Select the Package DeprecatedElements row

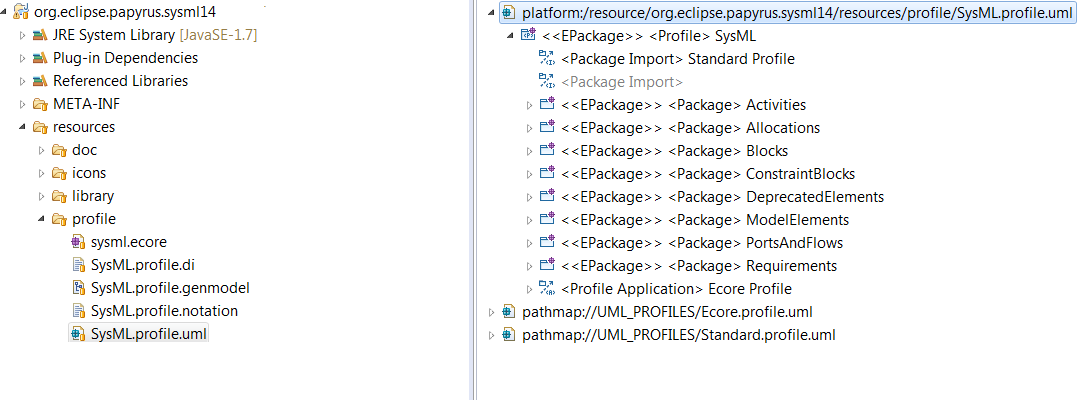(722, 197)
